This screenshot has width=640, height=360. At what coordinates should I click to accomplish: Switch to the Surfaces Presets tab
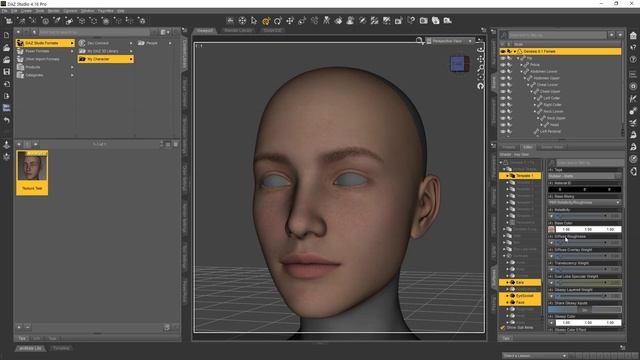(x=509, y=147)
